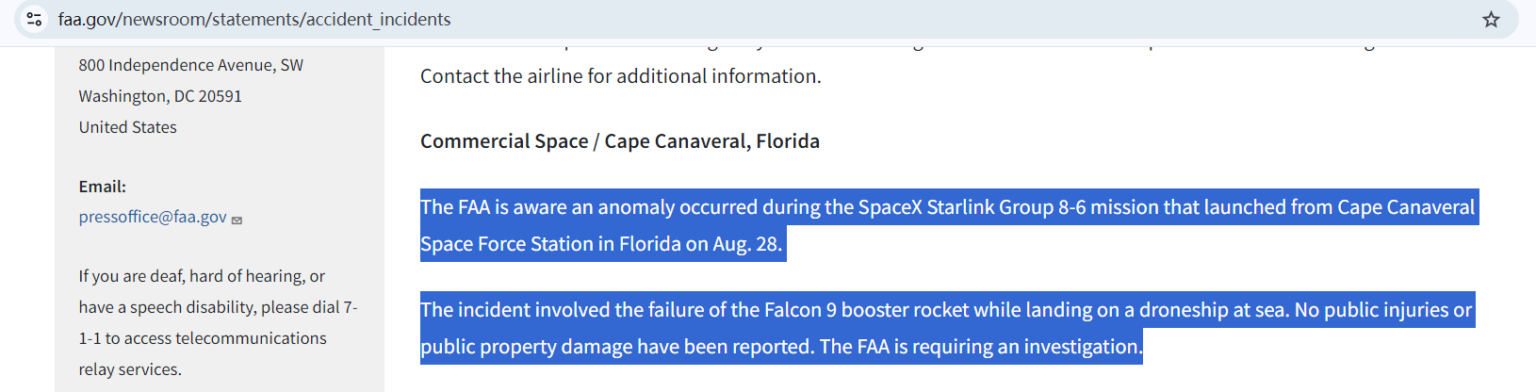1536x392 pixels.
Task: Click the bold 'Email:' label
Action: pos(102,186)
